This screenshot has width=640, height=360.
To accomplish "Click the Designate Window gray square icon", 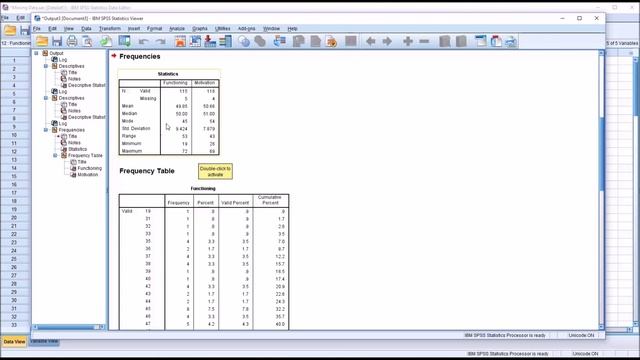I will [351, 41].
